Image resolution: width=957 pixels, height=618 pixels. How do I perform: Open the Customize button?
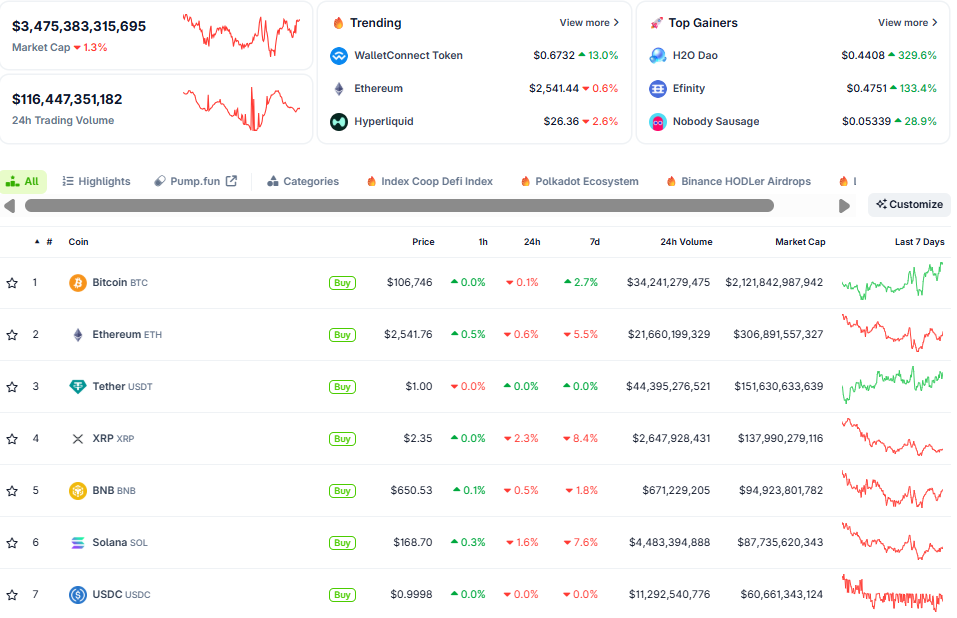click(x=909, y=204)
